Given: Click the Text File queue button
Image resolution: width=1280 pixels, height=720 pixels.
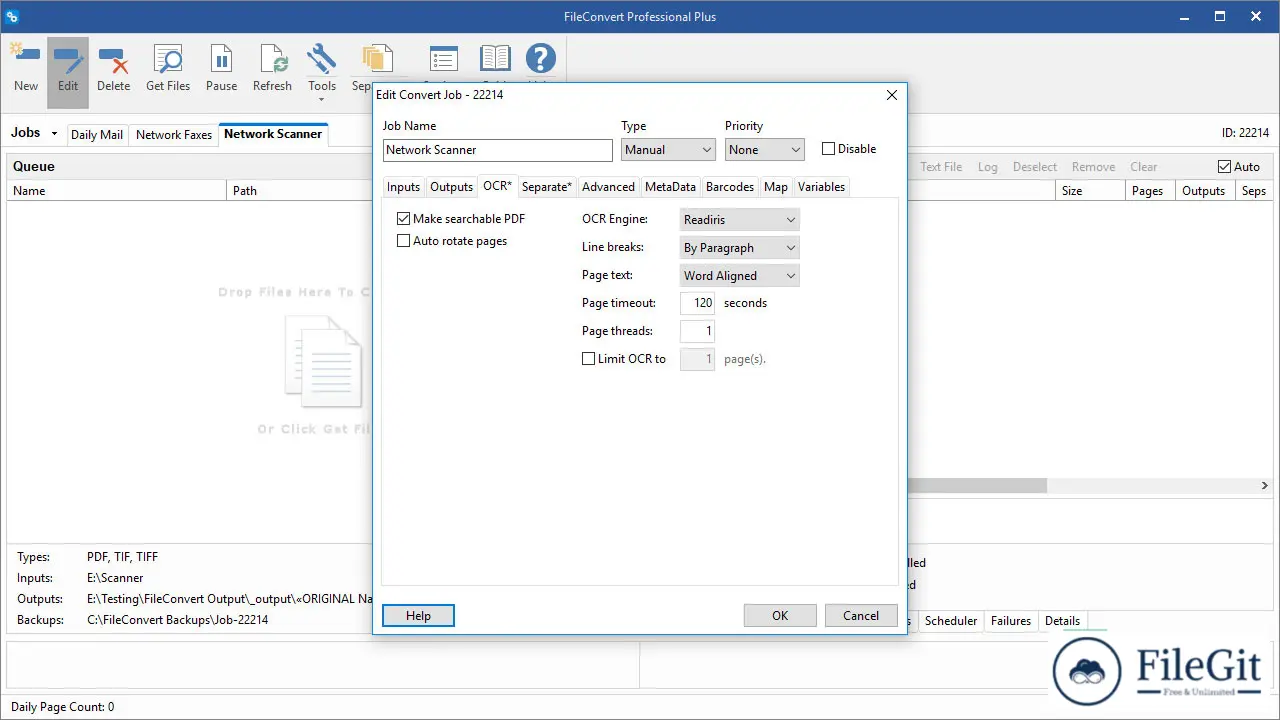Looking at the screenshot, I should [x=941, y=167].
